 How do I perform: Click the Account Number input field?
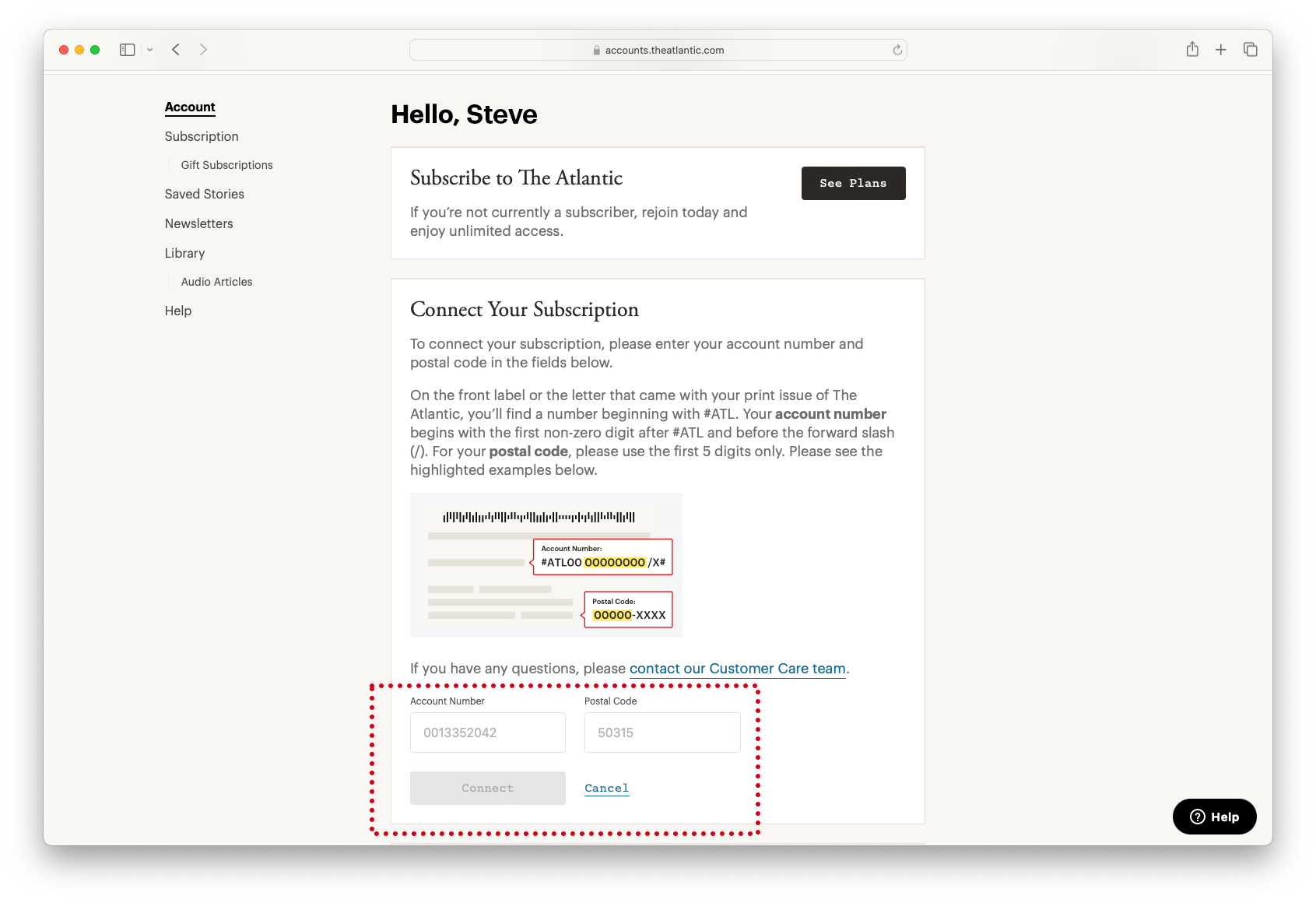coord(487,733)
